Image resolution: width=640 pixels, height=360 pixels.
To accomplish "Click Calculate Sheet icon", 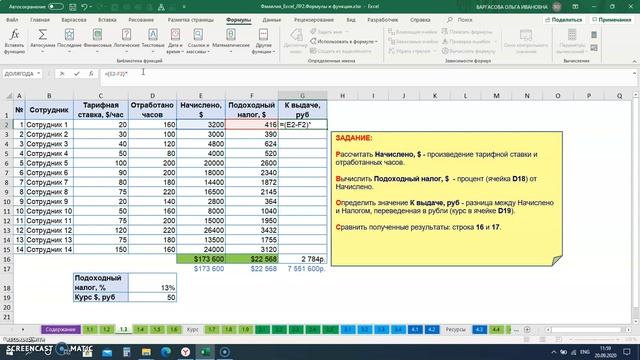I will click(594, 48).
